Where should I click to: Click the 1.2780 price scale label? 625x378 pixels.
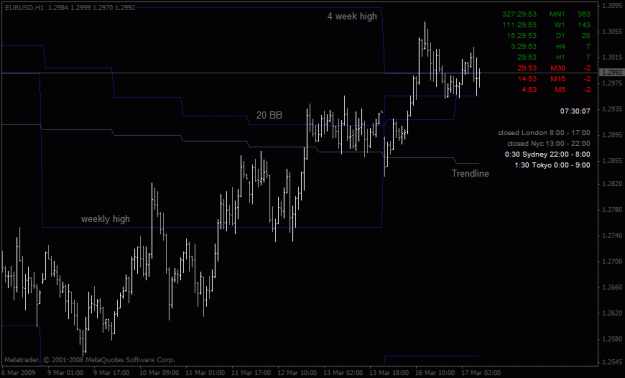pyautogui.click(x=613, y=210)
